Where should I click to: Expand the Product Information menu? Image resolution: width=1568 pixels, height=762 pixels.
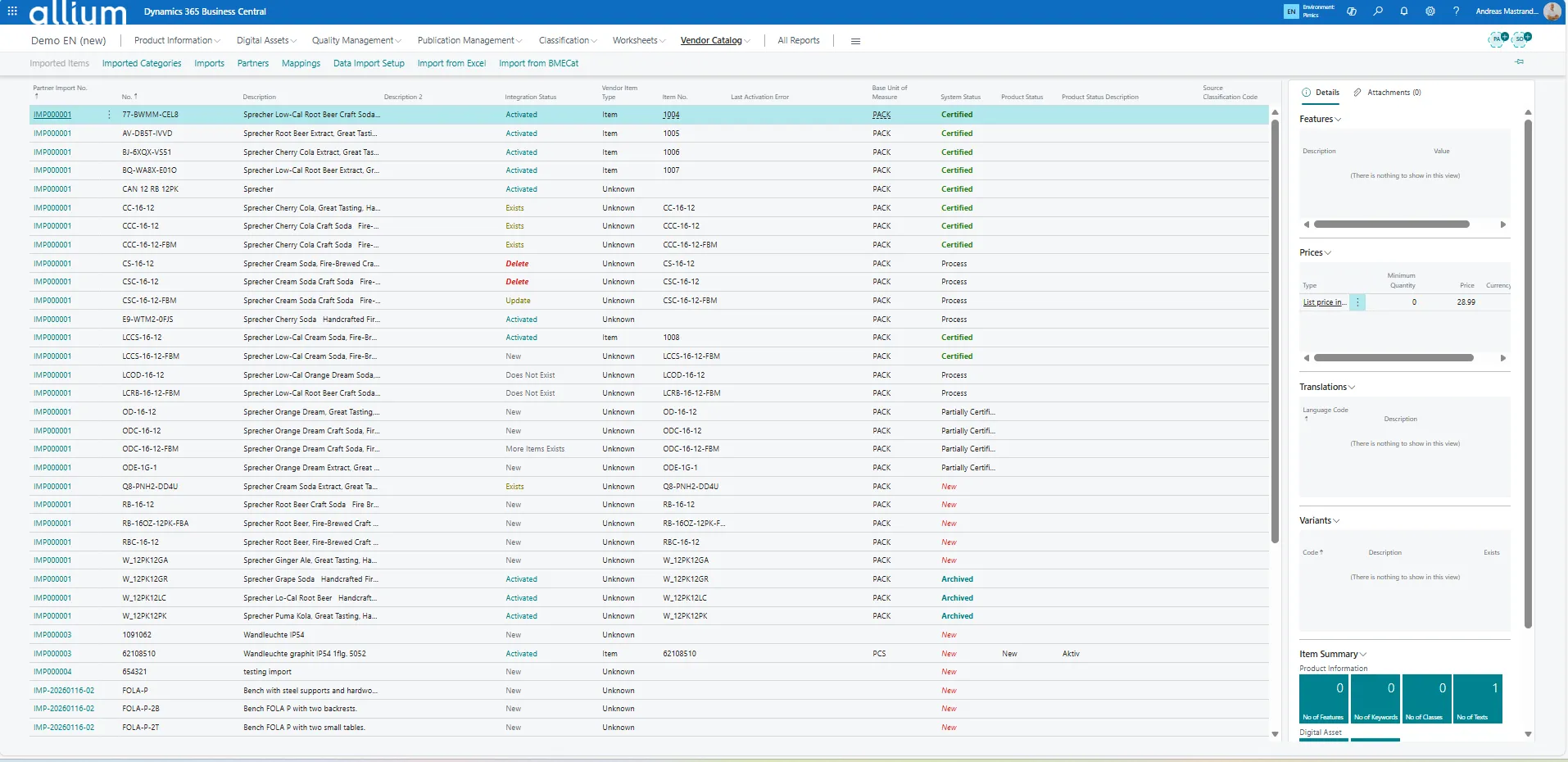coord(176,40)
